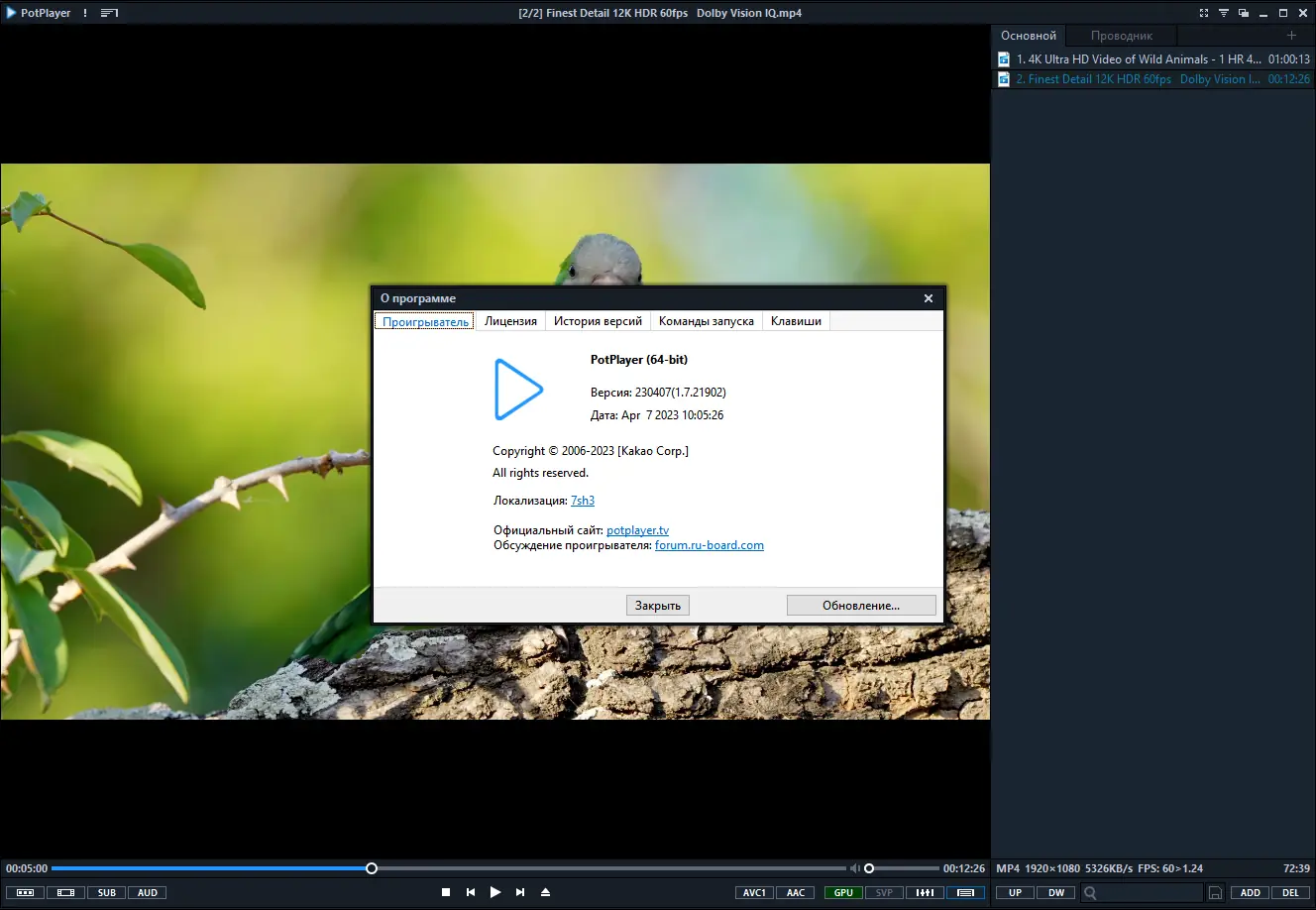Select the 4K Ultra HD Wild Animals playlist item
Image resolution: width=1316 pixels, height=910 pixels.
1153,59
